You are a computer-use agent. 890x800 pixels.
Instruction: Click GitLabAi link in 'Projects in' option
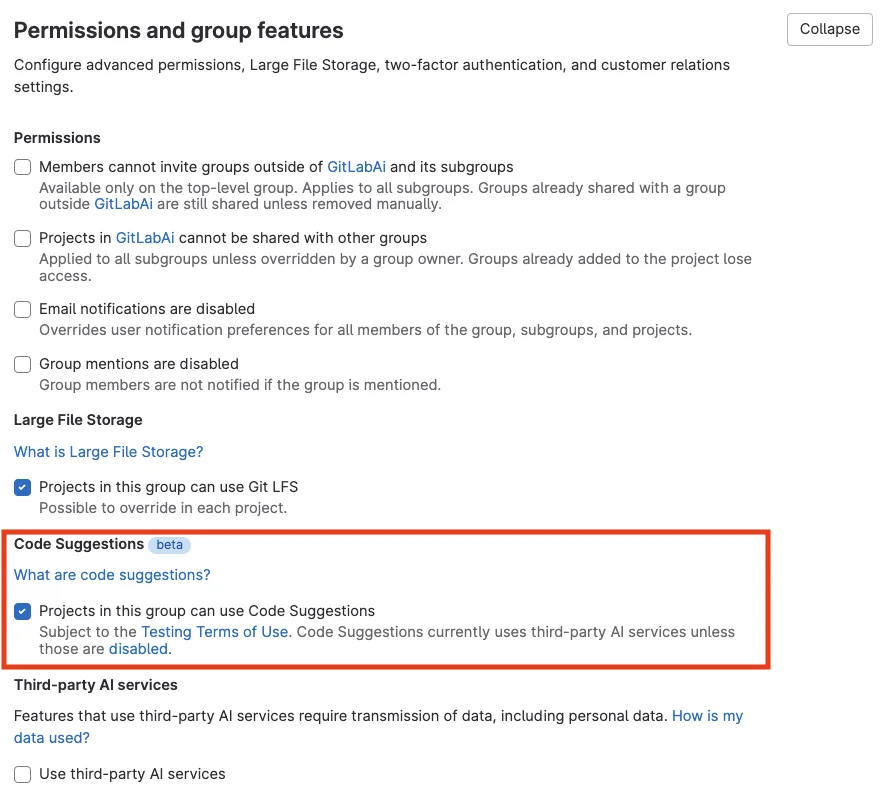tap(145, 238)
